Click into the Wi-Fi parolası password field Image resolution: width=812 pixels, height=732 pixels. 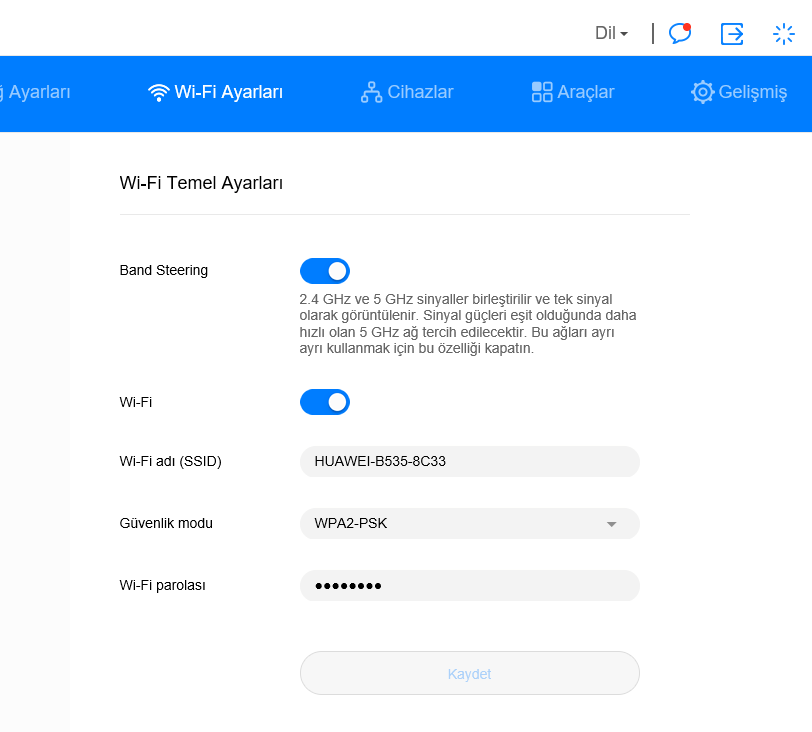[x=469, y=586]
